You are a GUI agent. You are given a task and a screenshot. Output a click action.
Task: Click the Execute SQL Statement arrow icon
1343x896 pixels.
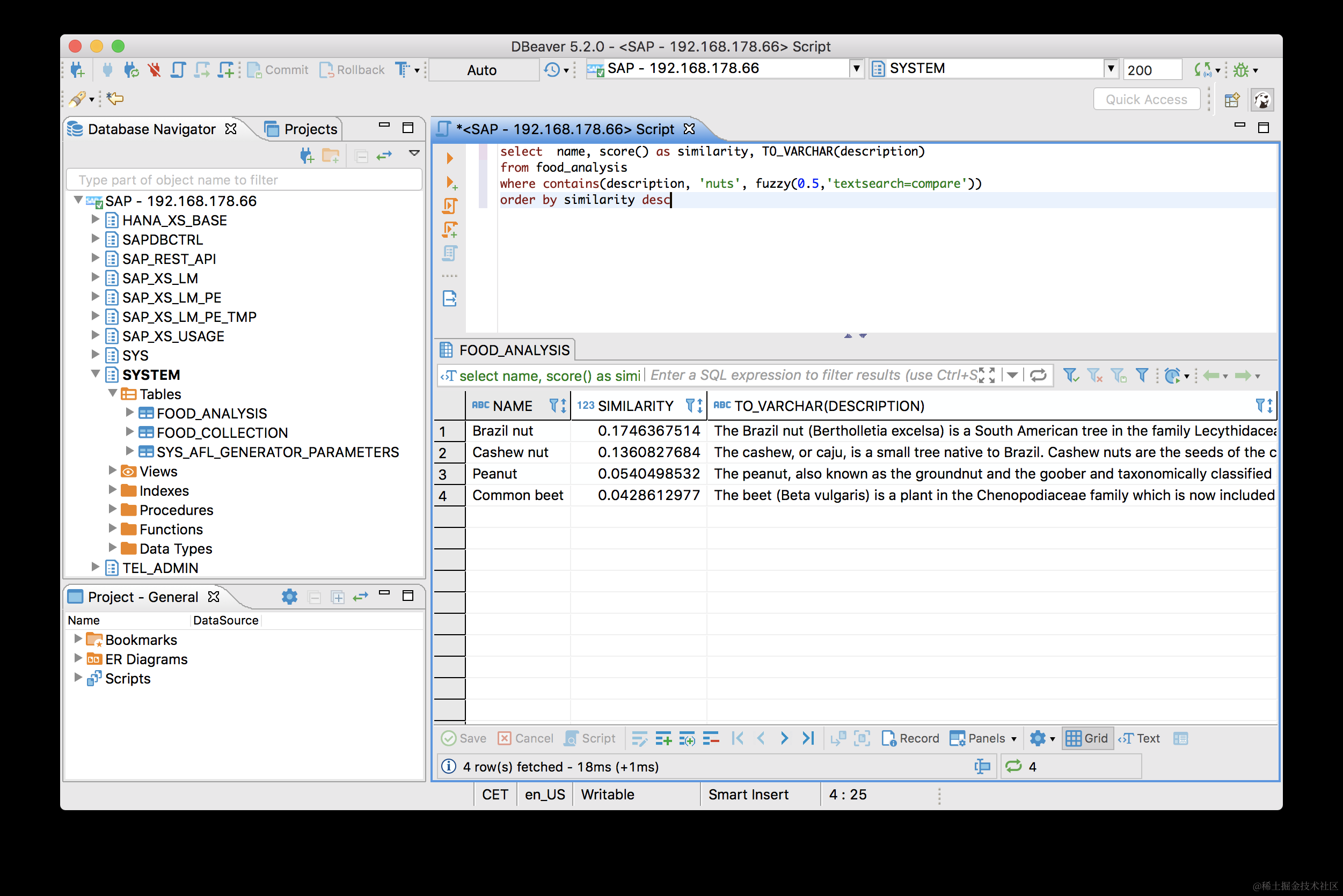click(x=449, y=158)
